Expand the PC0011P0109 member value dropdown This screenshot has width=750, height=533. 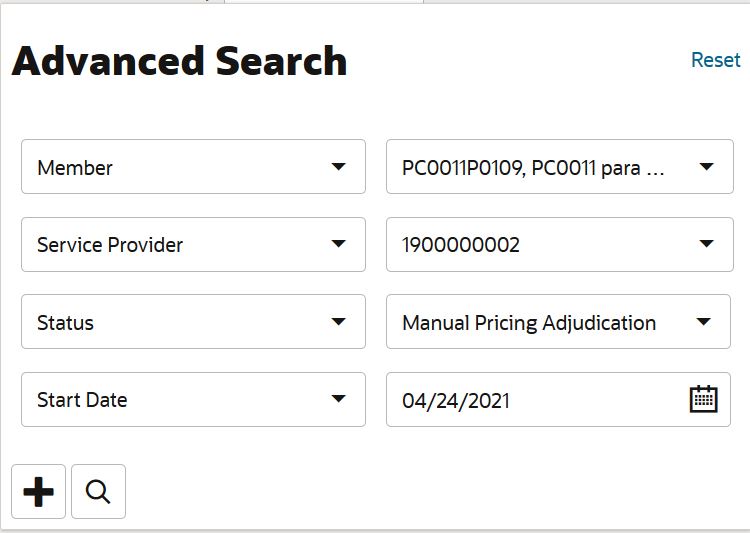click(x=560, y=167)
